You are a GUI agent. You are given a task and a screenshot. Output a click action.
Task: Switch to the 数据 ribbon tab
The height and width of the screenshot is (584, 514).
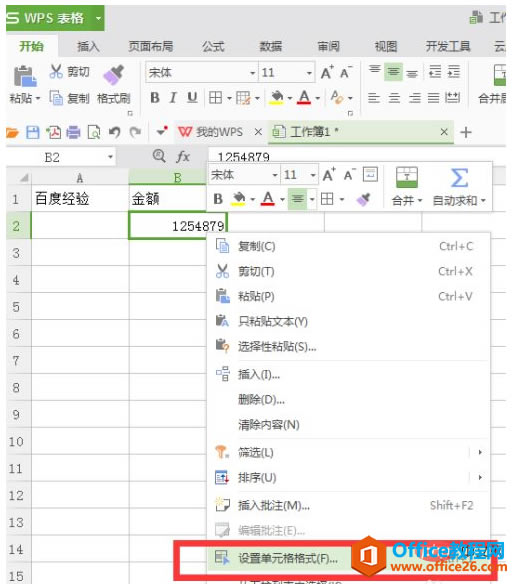click(270, 46)
